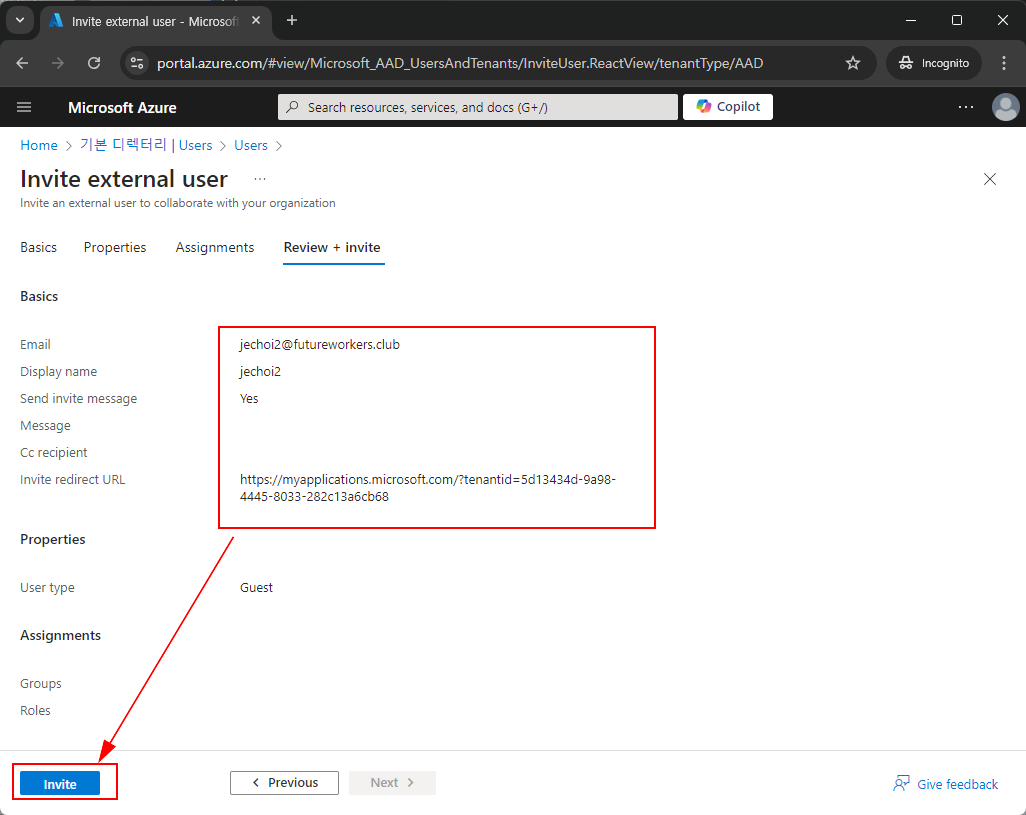Click the Display name label
The height and width of the screenshot is (815, 1026).
[x=58, y=372]
